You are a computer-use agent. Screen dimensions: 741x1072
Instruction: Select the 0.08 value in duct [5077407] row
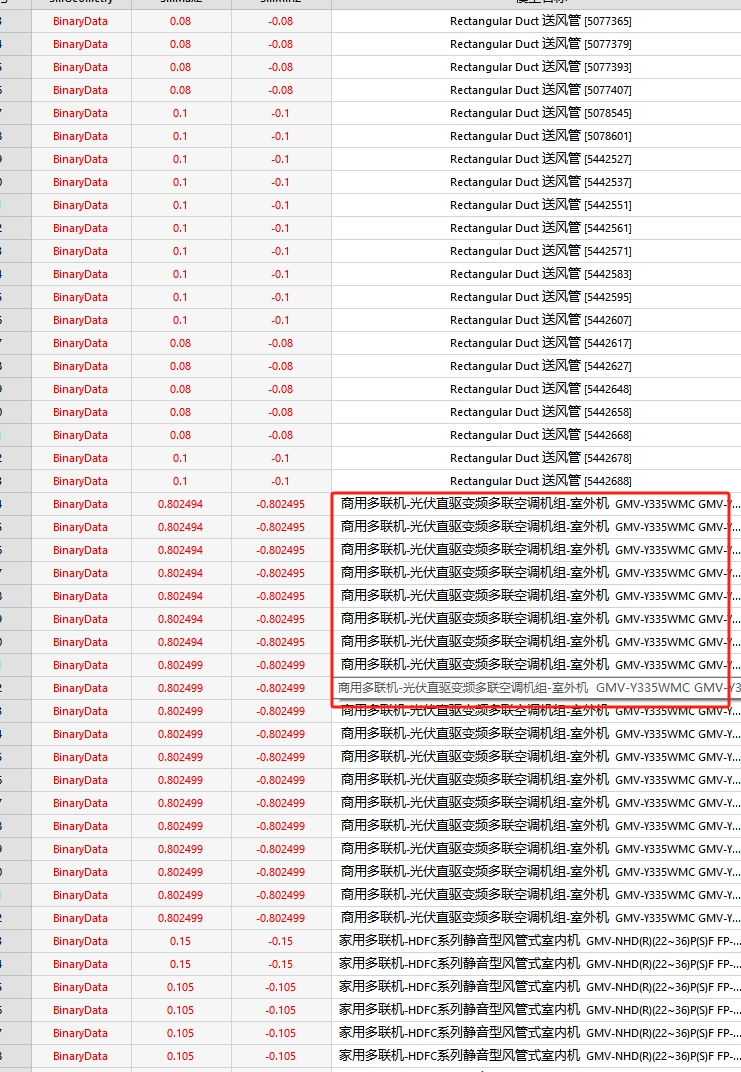pos(180,90)
